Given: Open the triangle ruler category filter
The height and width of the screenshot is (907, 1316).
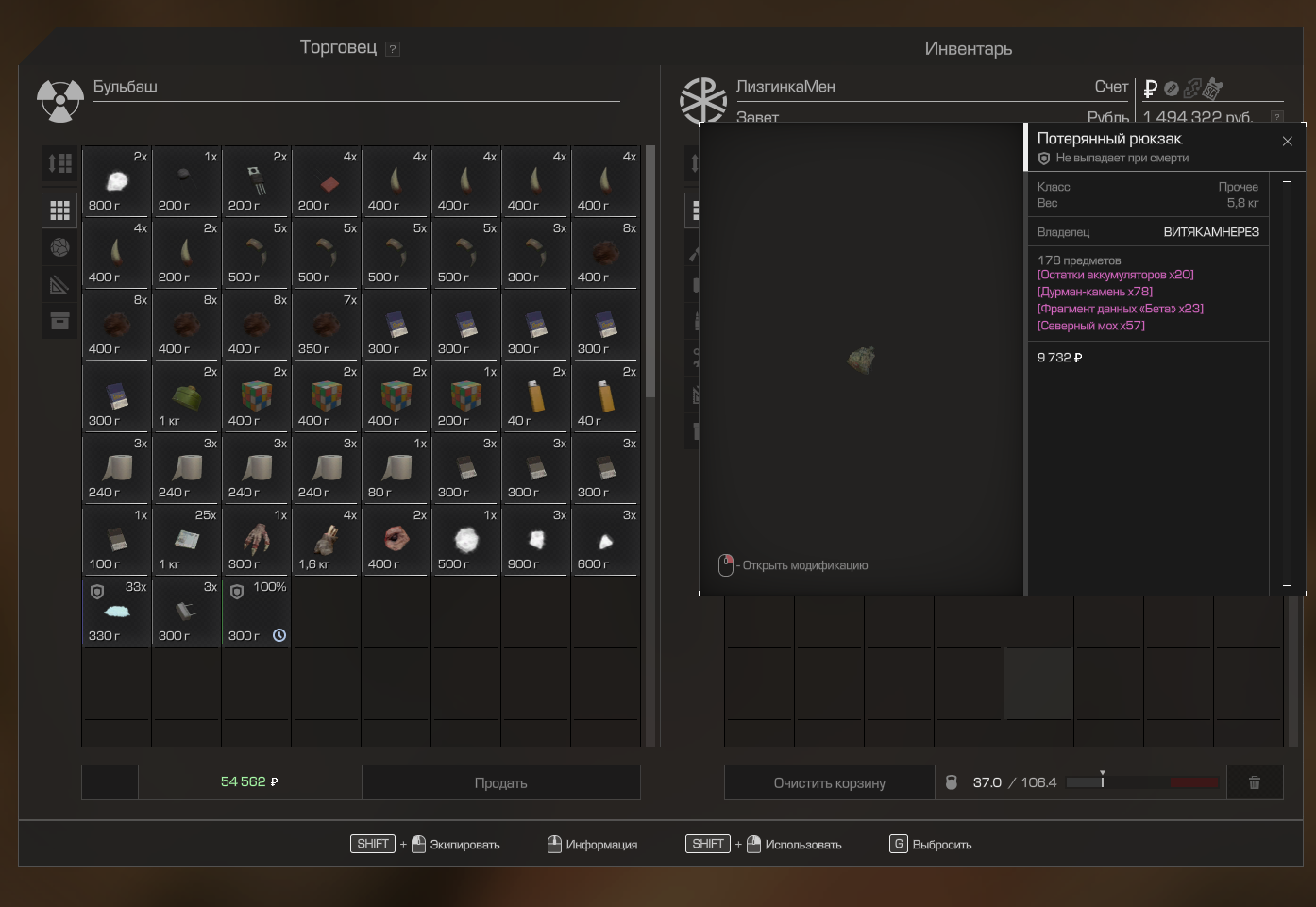Looking at the screenshot, I should [x=59, y=284].
